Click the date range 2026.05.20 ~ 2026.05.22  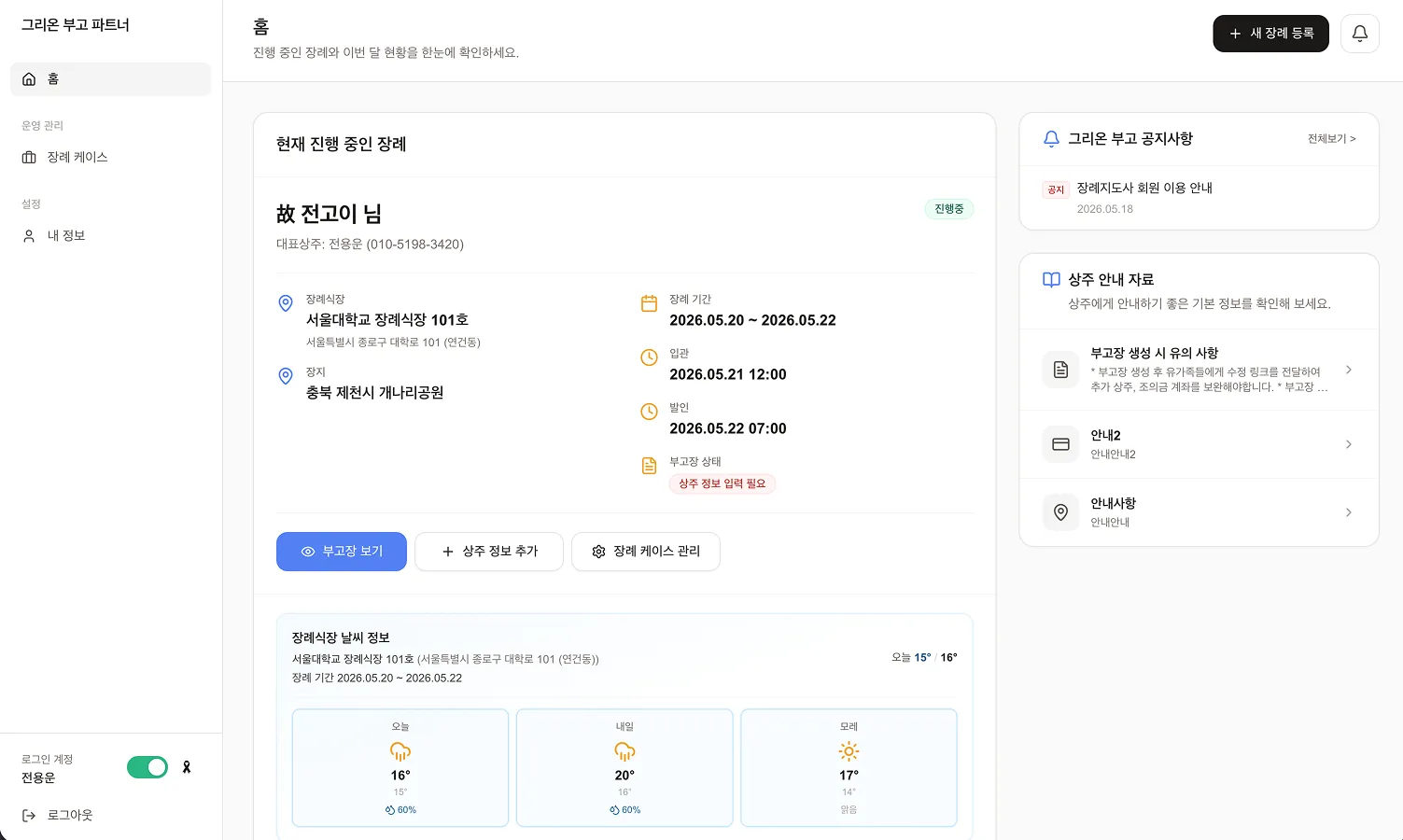pyautogui.click(x=752, y=320)
